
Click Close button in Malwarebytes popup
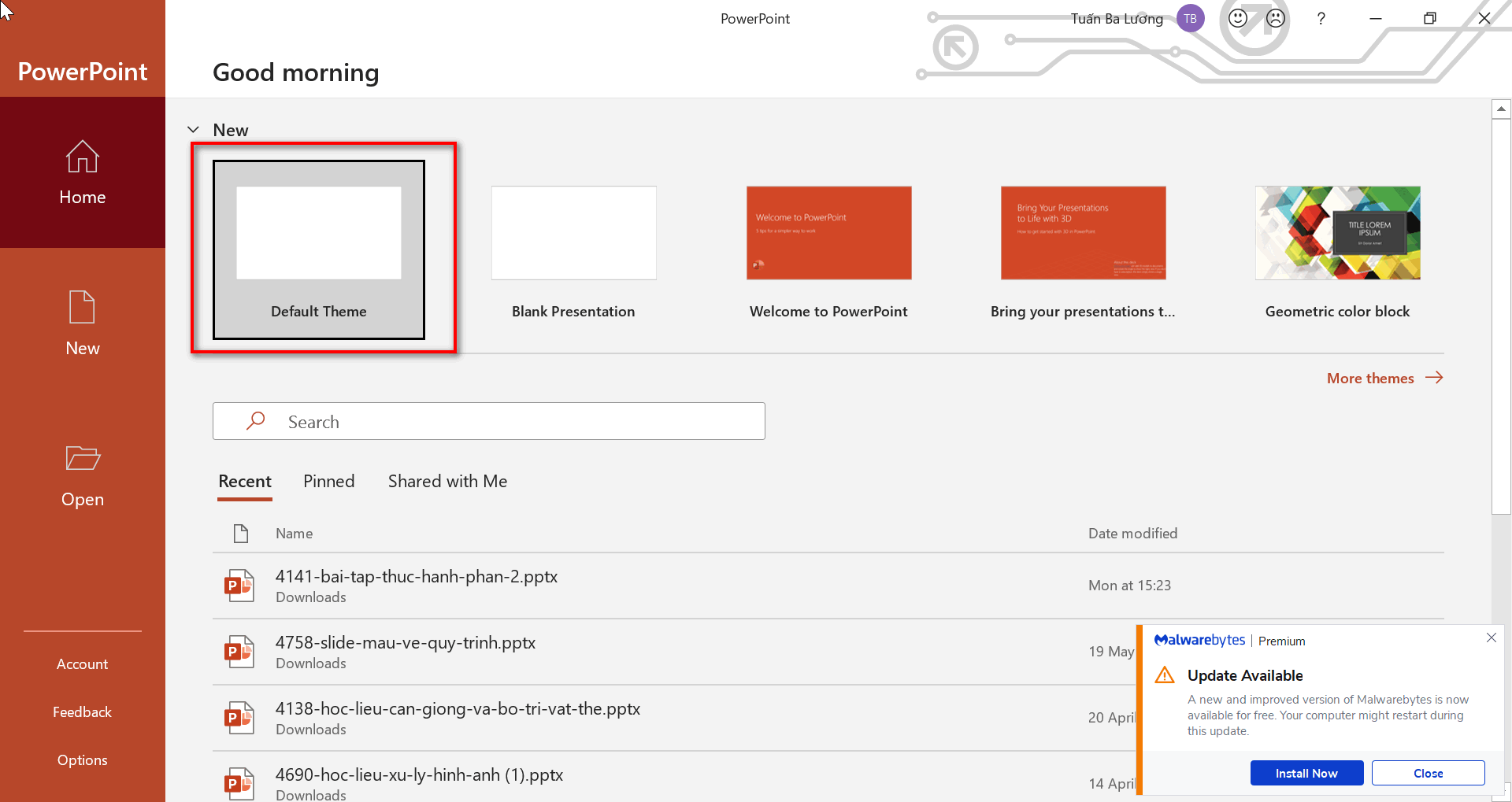click(x=1428, y=774)
